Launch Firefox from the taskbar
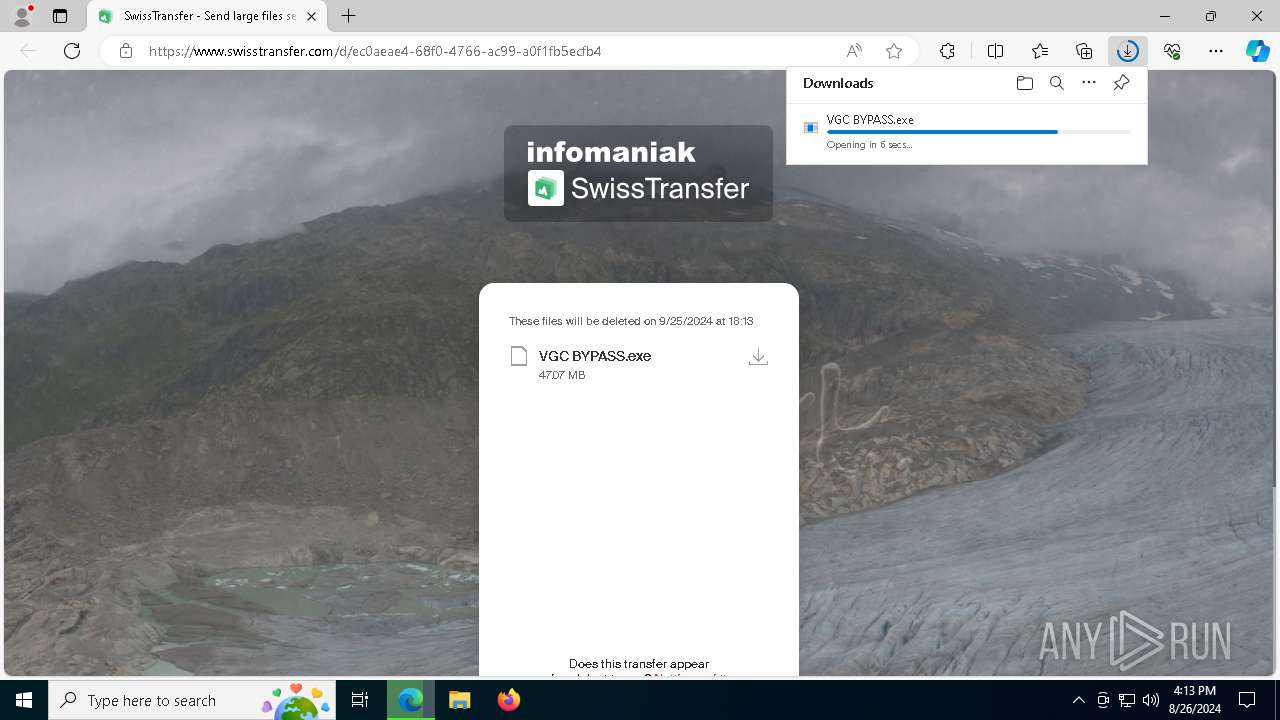 tap(508, 700)
